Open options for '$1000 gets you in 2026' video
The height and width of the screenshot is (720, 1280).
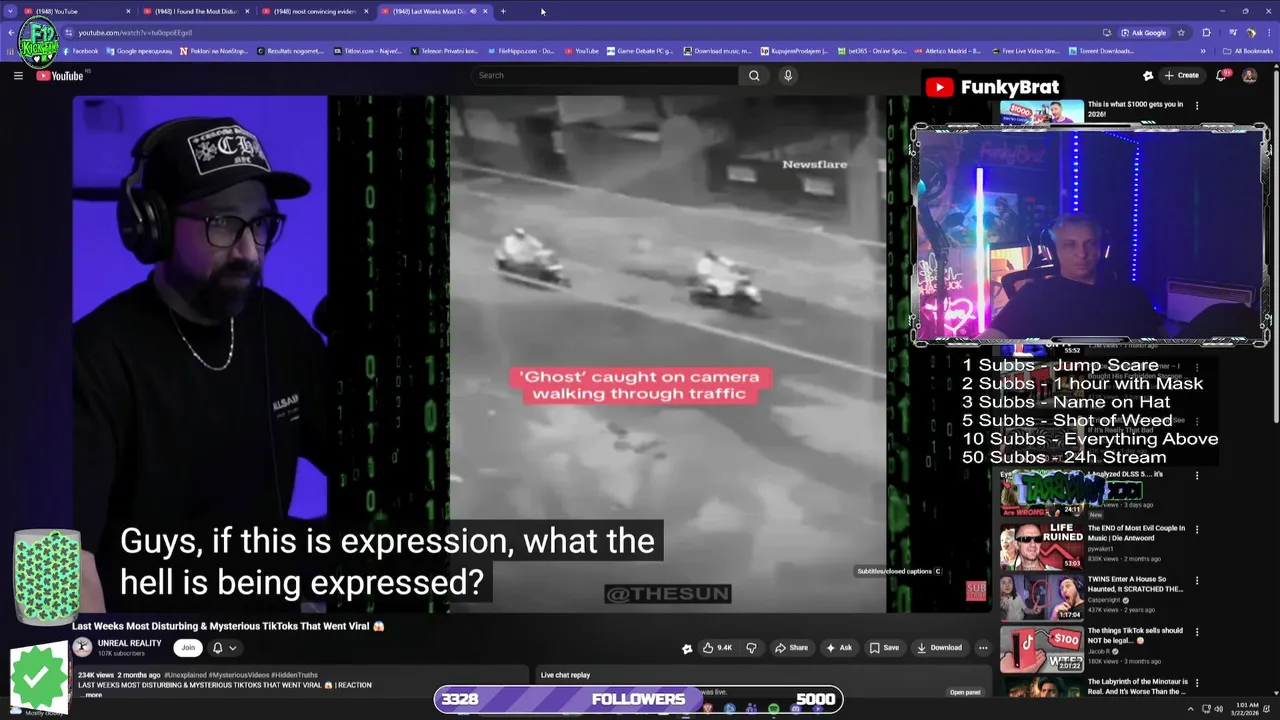pos(1197,105)
